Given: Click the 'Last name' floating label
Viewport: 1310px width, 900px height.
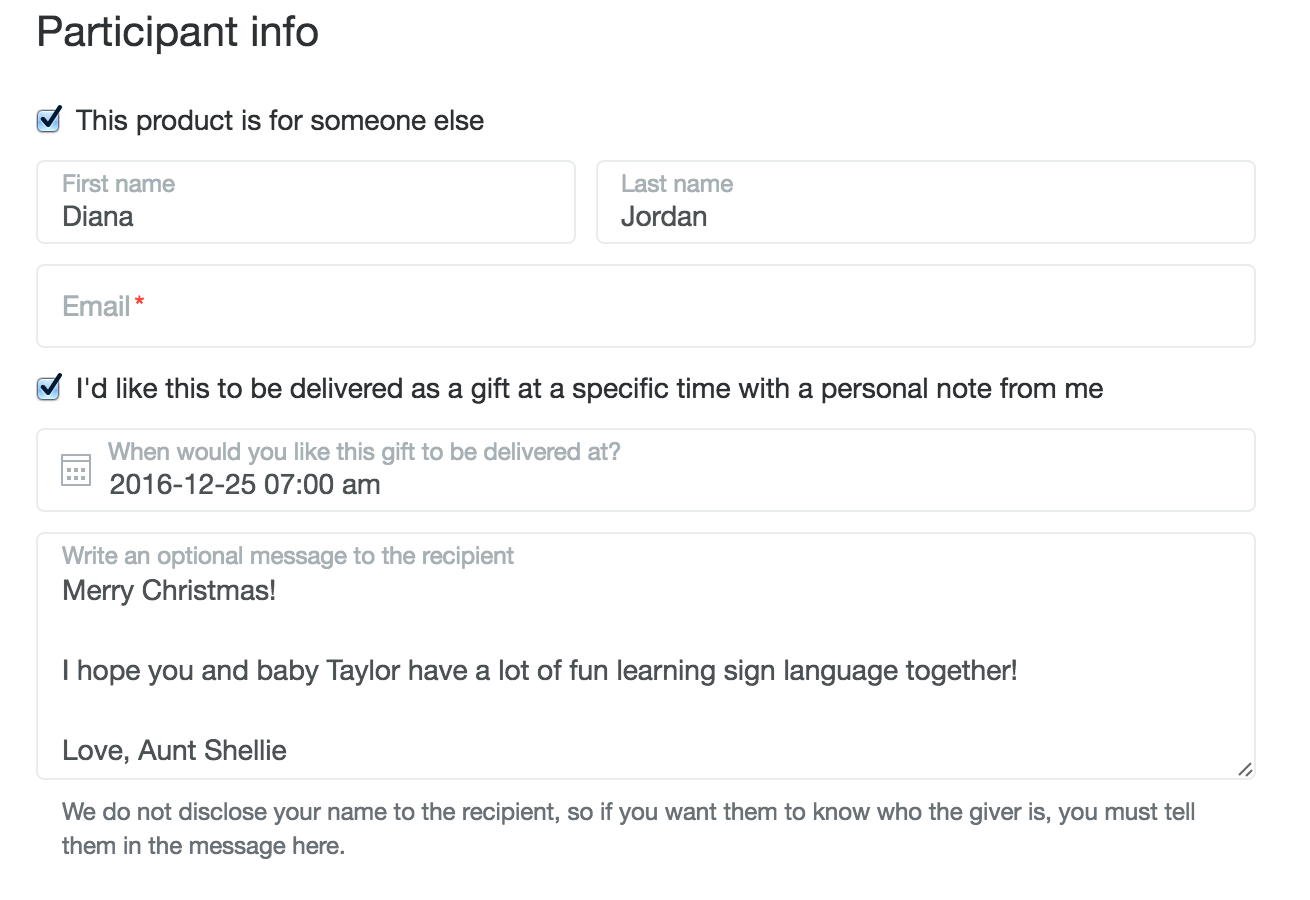Looking at the screenshot, I should tap(677, 184).
